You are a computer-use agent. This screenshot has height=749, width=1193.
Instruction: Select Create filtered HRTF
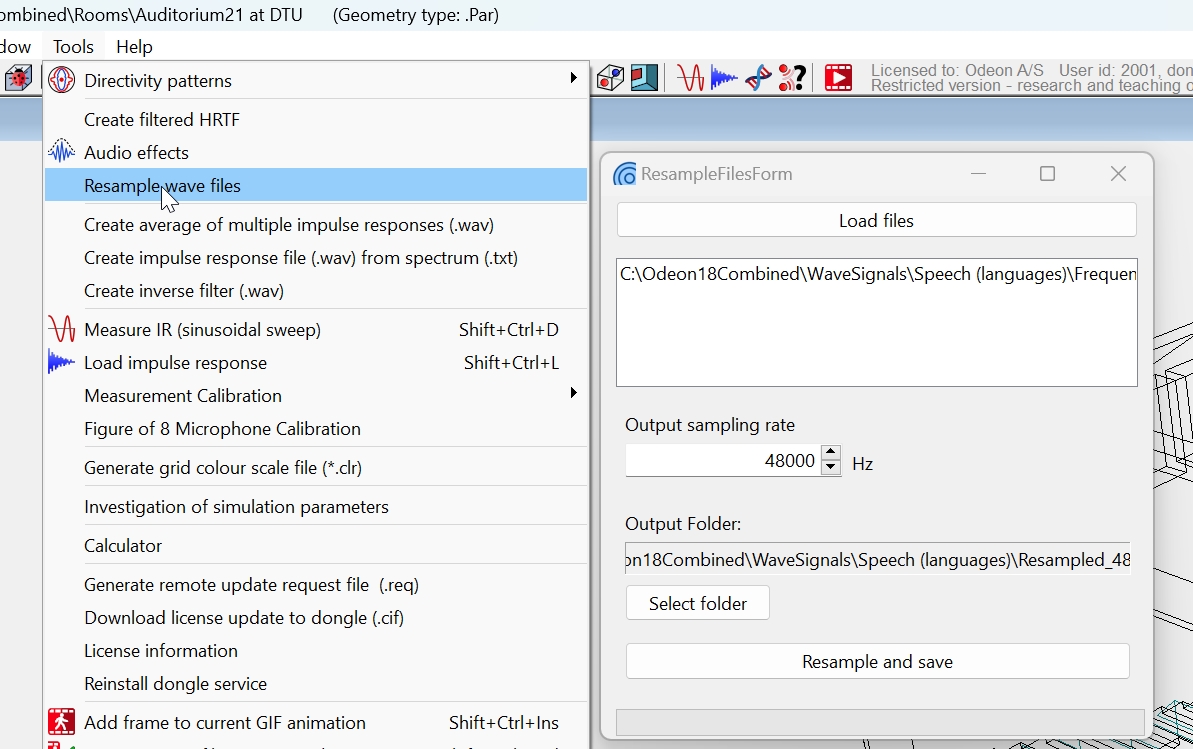316,120
